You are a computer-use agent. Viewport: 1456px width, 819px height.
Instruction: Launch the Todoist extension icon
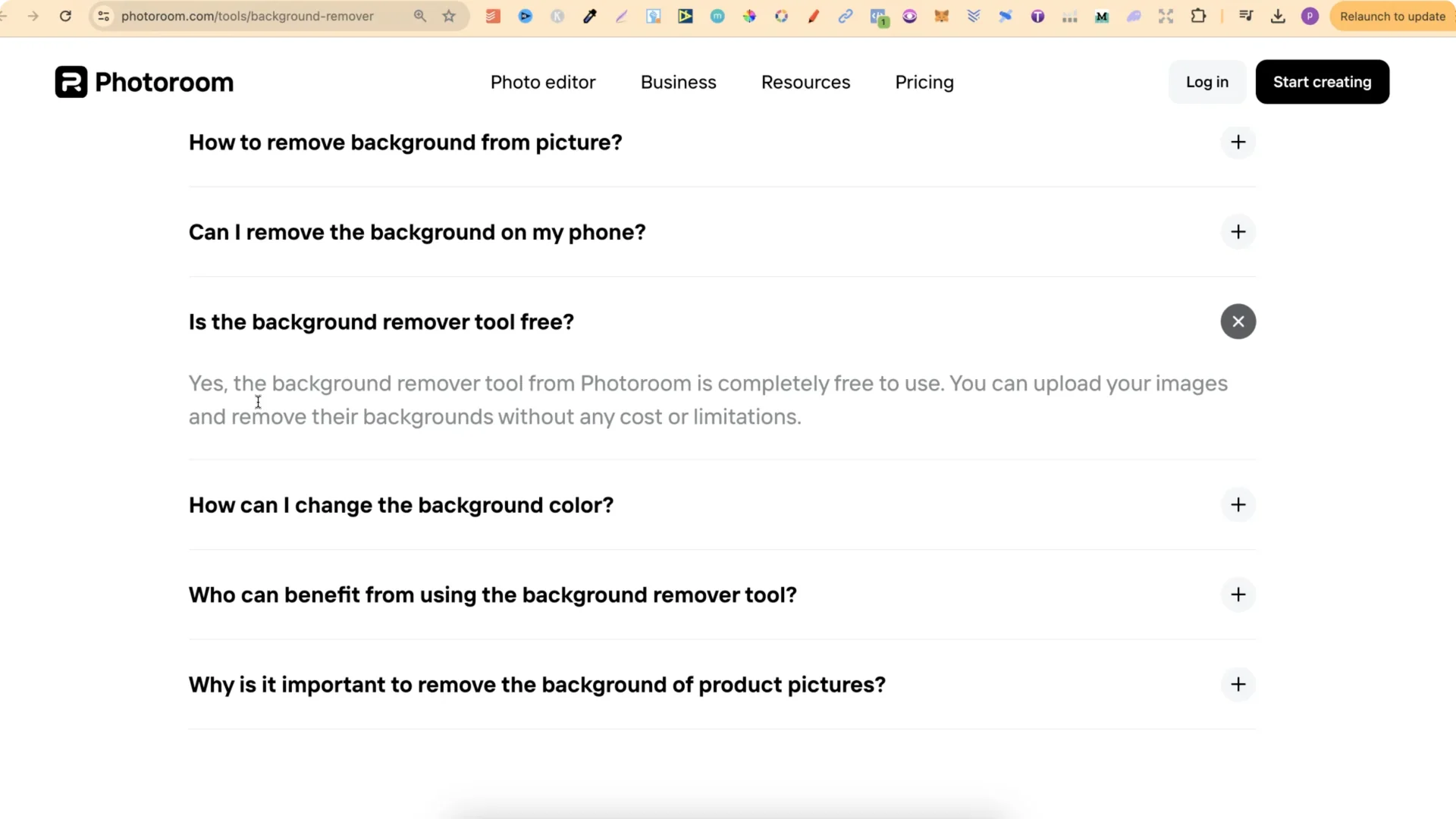(494, 16)
